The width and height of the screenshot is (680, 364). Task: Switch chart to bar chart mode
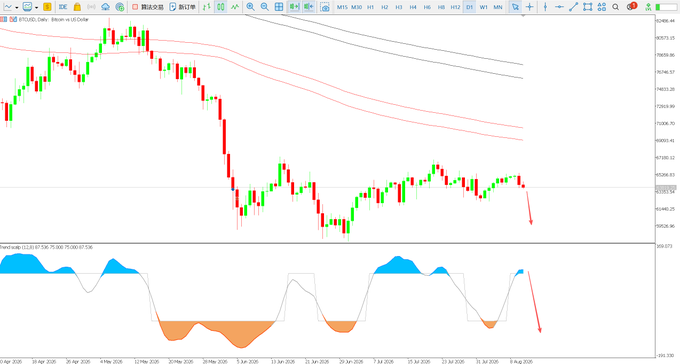207,7
